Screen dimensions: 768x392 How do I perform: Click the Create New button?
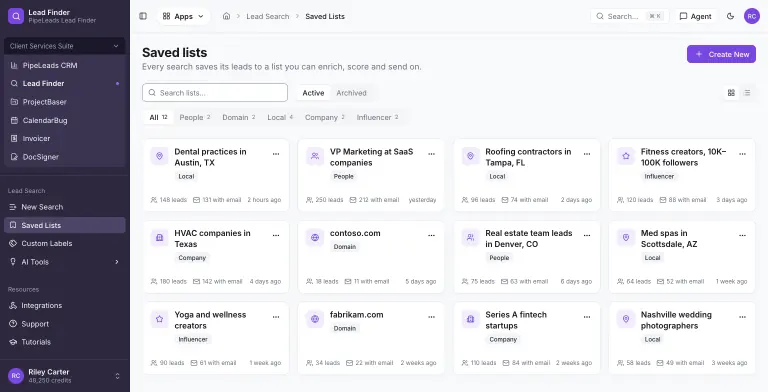click(x=721, y=54)
